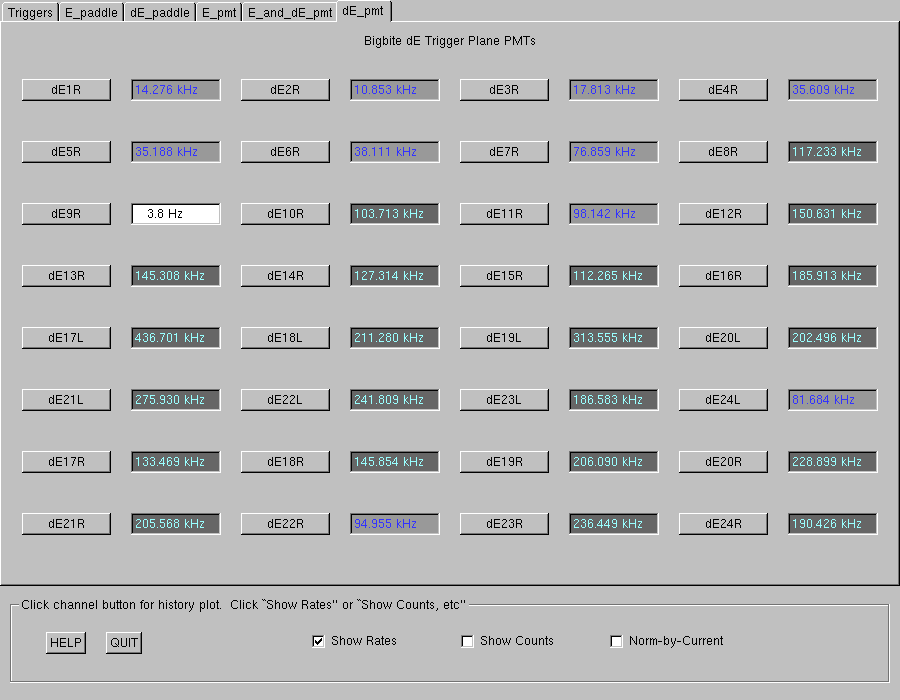Click the QUIT button
Screen dimensions: 900x700
pyautogui.click(x=124, y=643)
